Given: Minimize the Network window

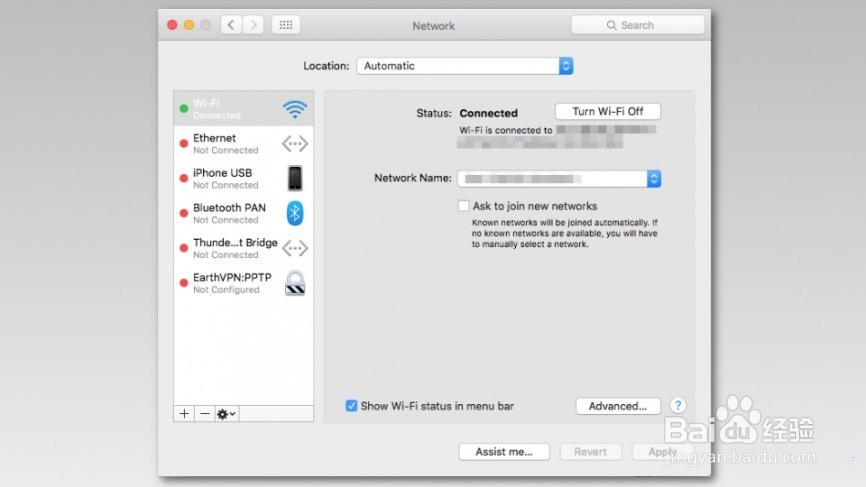Looking at the screenshot, I should pyautogui.click(x=189, y=25).
